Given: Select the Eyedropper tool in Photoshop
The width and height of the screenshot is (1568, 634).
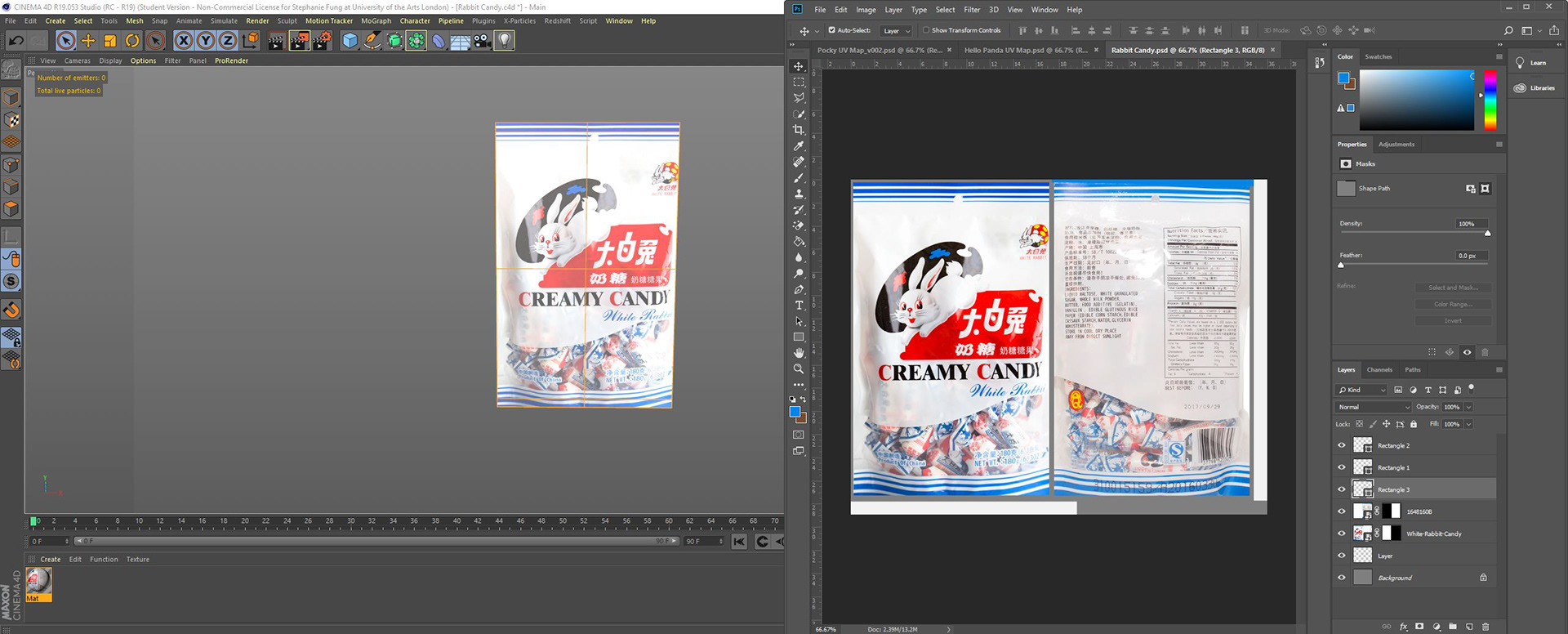Looking at the screenshot, I should click(x=799, y=145).
